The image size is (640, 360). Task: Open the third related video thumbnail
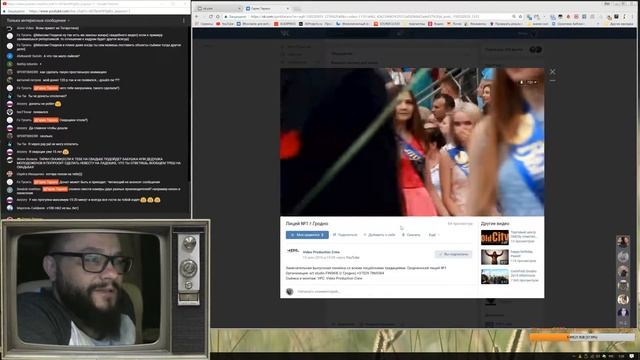tap(495, 276)
